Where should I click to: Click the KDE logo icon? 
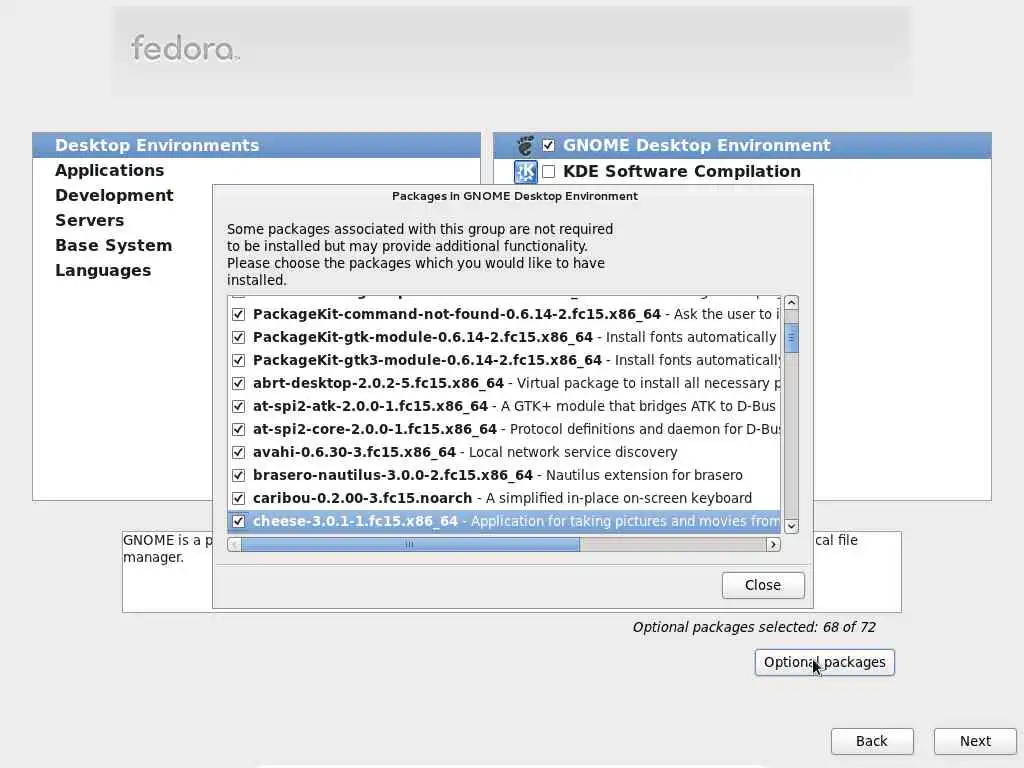click(x=525, y=172)
